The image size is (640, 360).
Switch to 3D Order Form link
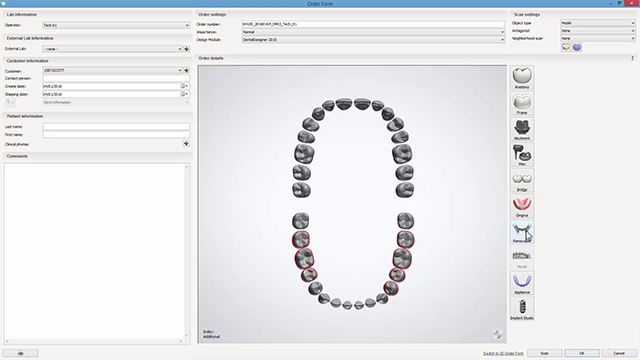503,353
